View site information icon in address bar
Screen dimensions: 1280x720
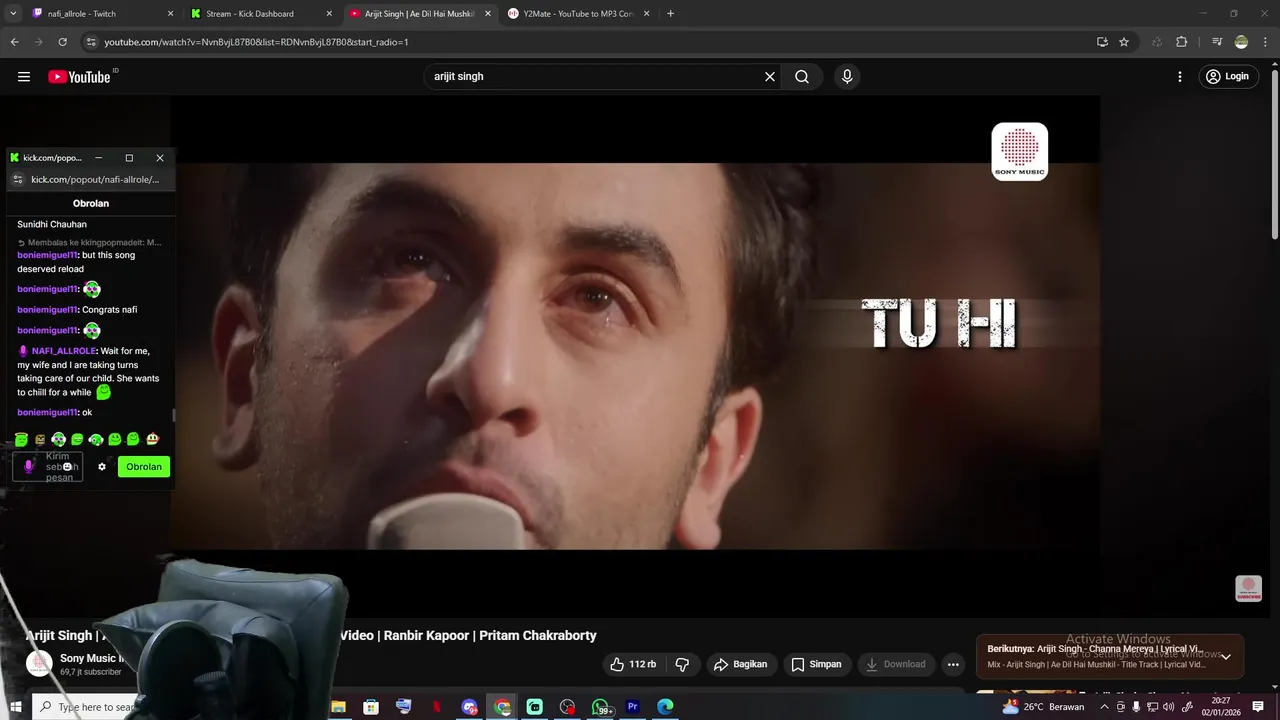(x=91, y=42)
